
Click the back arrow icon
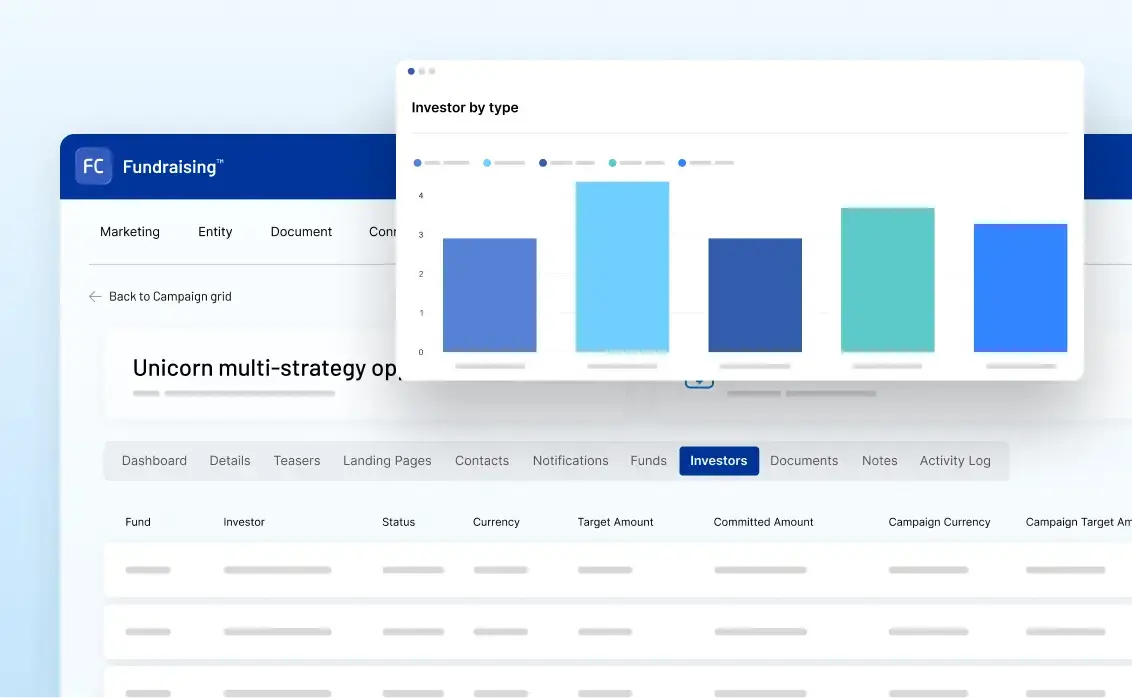[95, 297]
